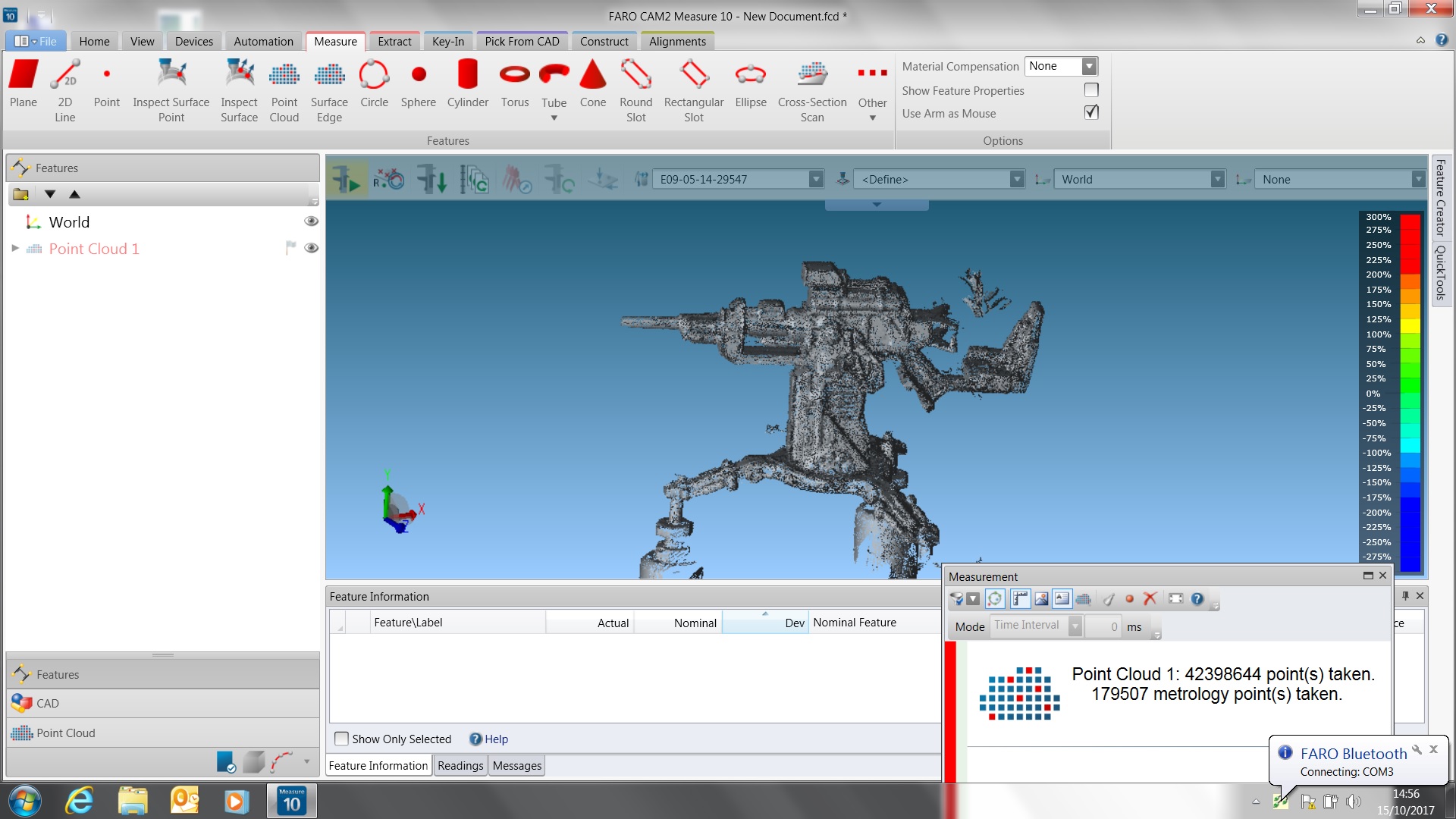The image size is (1456, 819).
Task: Open the Time Interval mode dropdown
Action: tap(1075, 626)
